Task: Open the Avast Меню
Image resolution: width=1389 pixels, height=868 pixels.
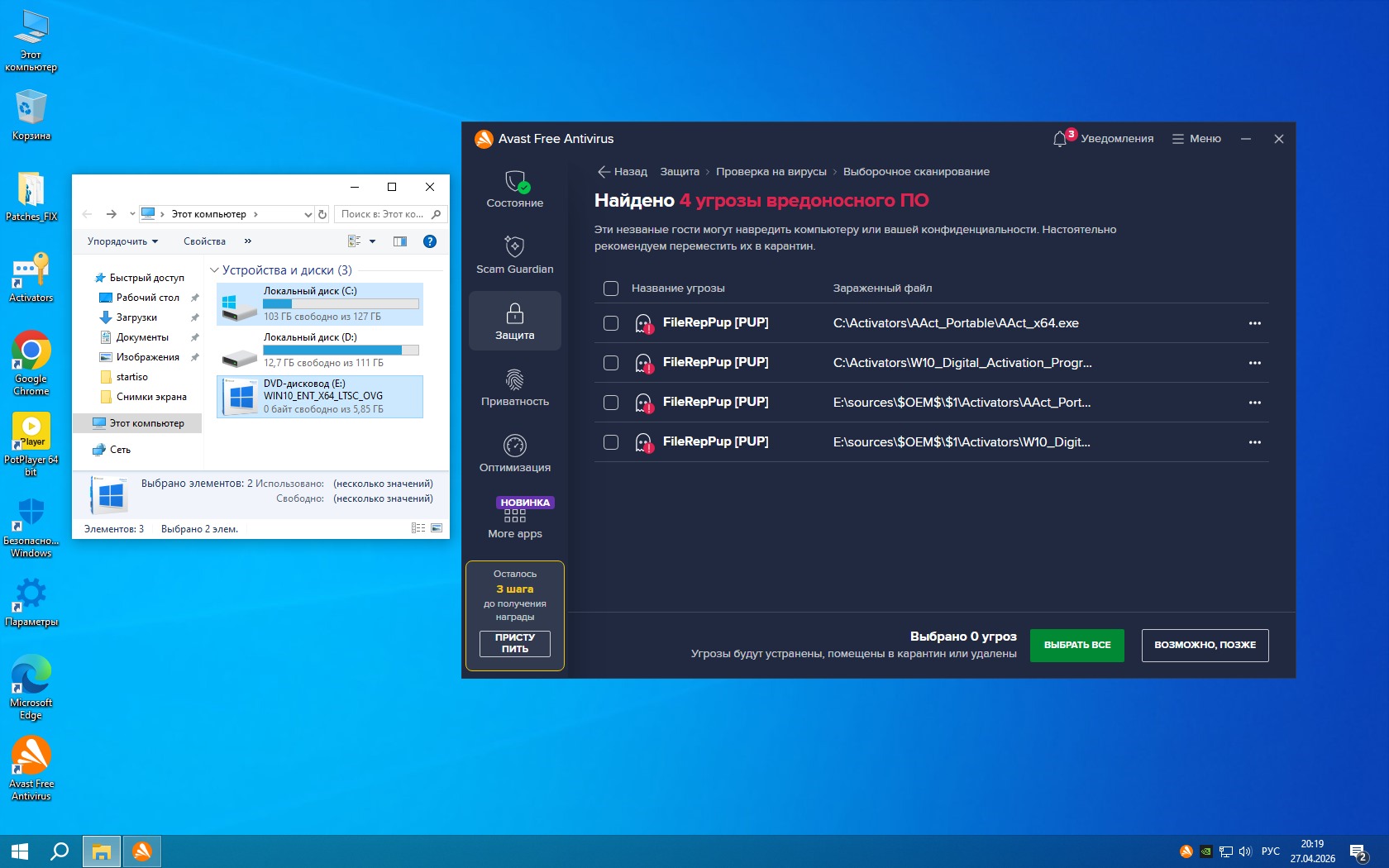Action: 1196,139
